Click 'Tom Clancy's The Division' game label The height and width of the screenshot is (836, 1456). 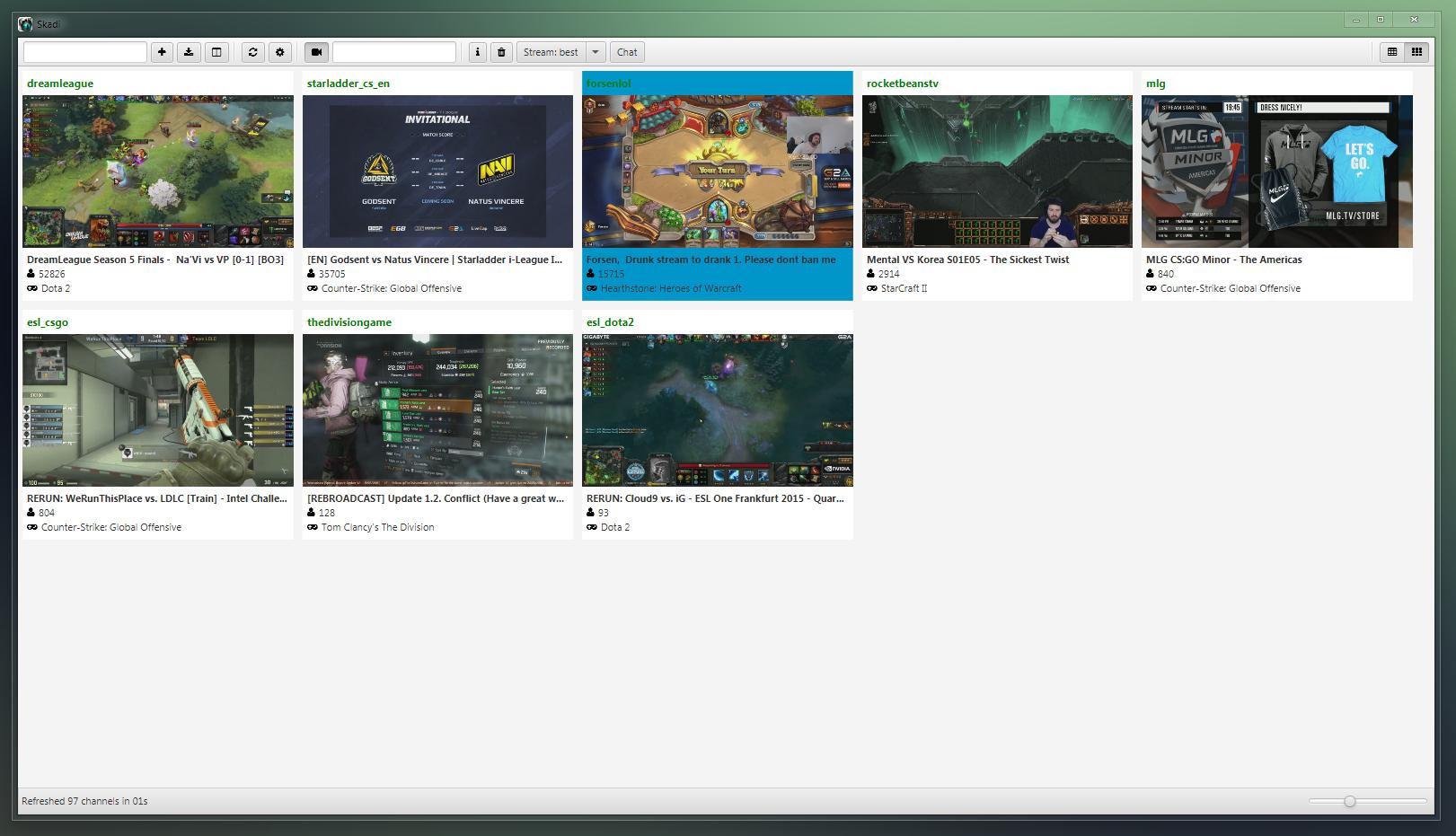point(378,527)
